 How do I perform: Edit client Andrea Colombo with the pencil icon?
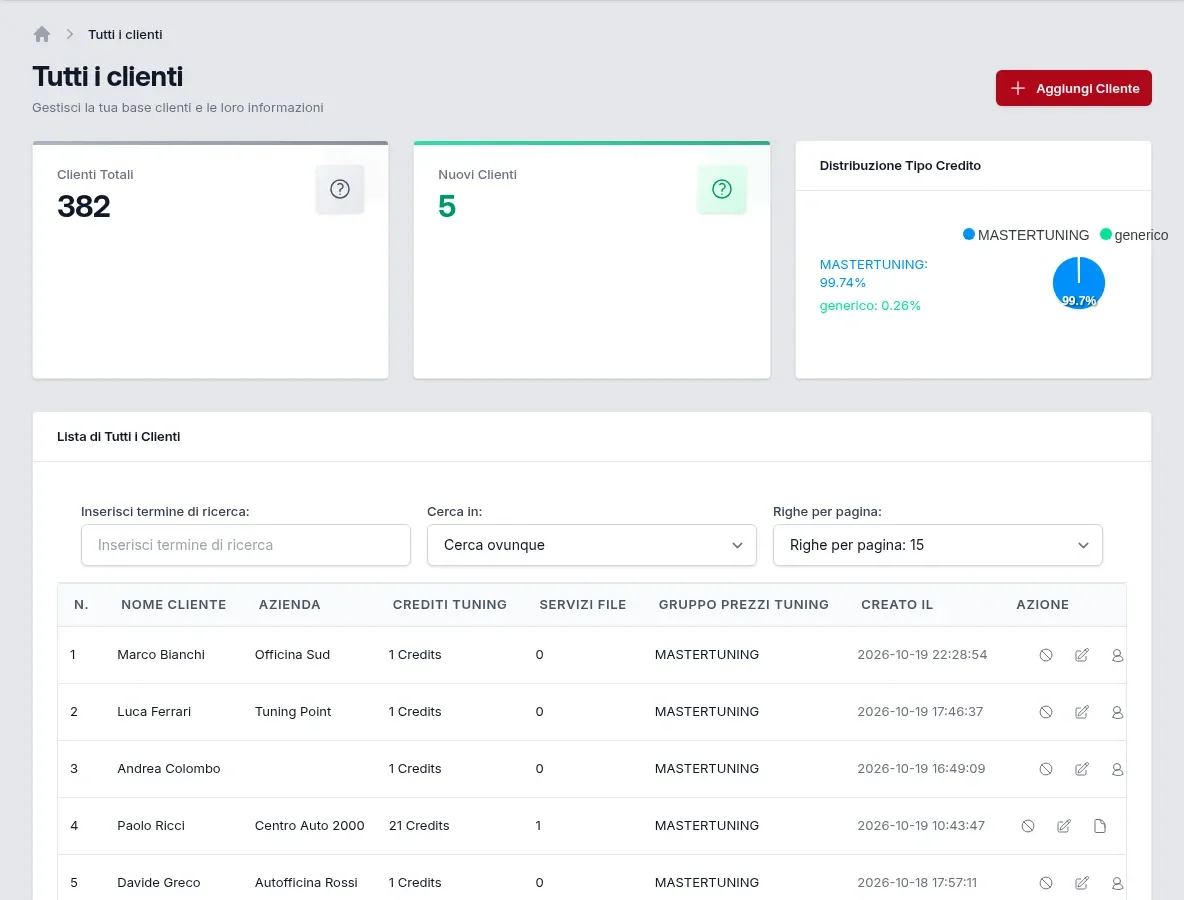(1082, 769)
